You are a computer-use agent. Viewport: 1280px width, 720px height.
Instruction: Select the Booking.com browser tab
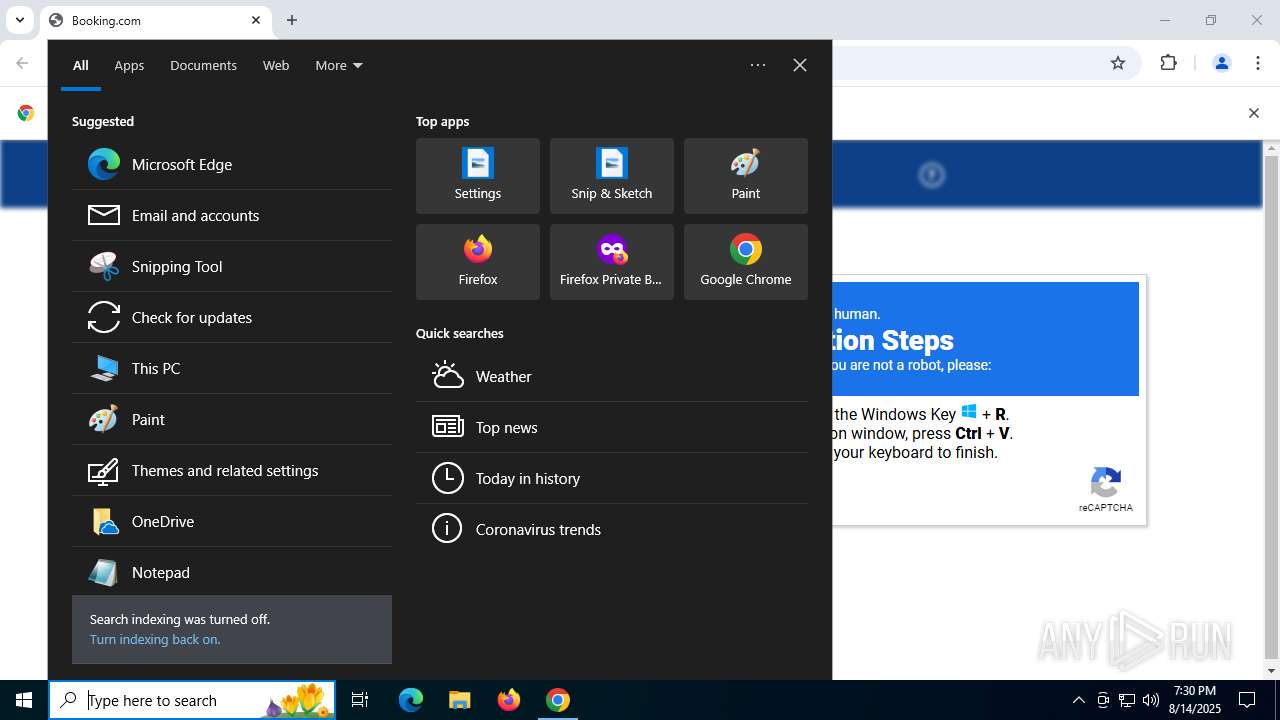coord(155,20)
